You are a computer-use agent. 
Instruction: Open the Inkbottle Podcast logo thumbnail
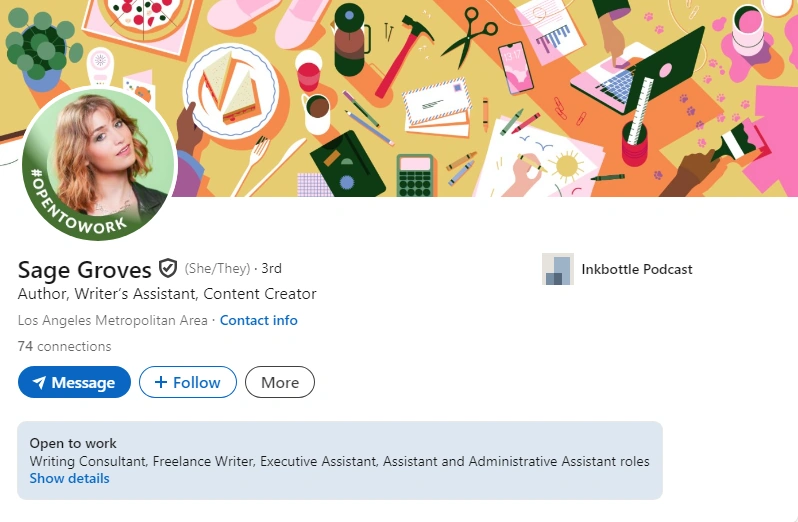coord(557,269)
